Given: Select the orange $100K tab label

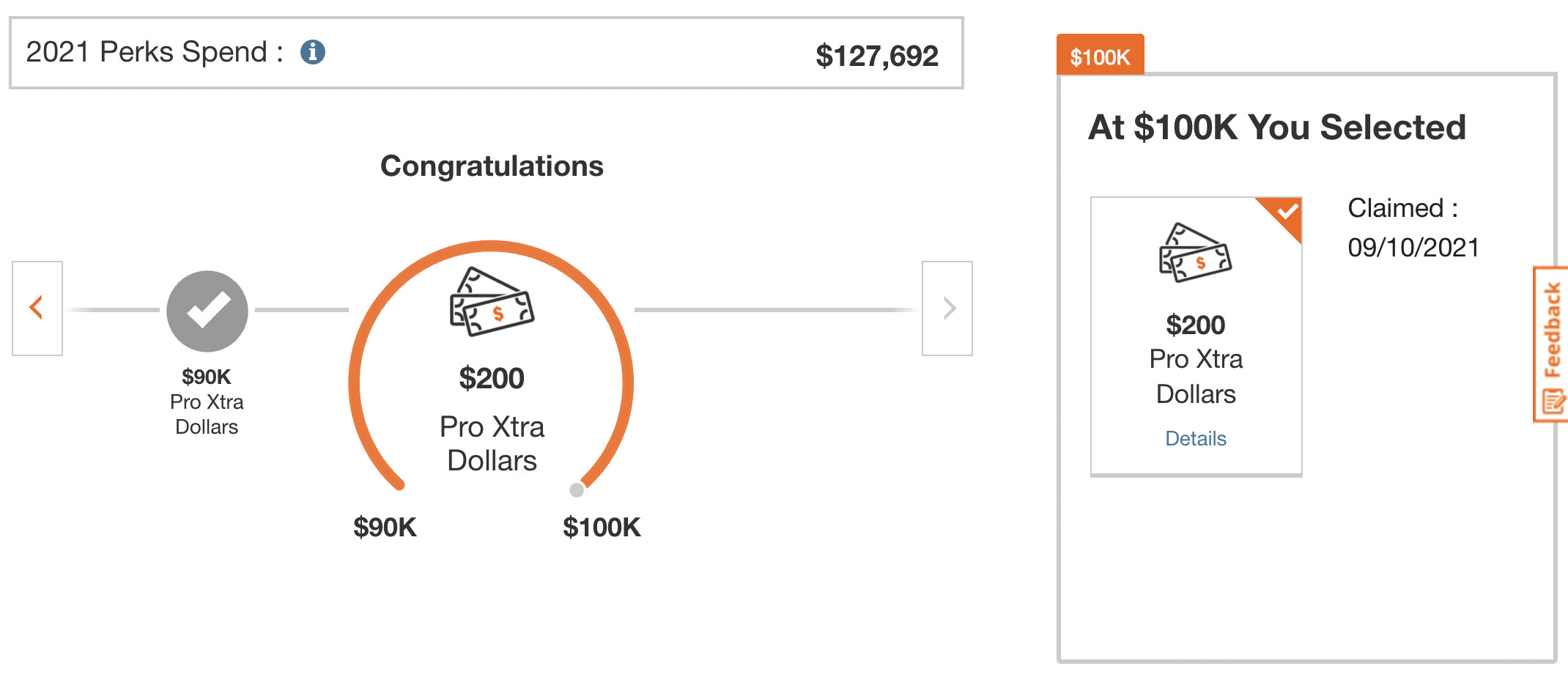Looking at the screenshot, I should point(1100,56).
